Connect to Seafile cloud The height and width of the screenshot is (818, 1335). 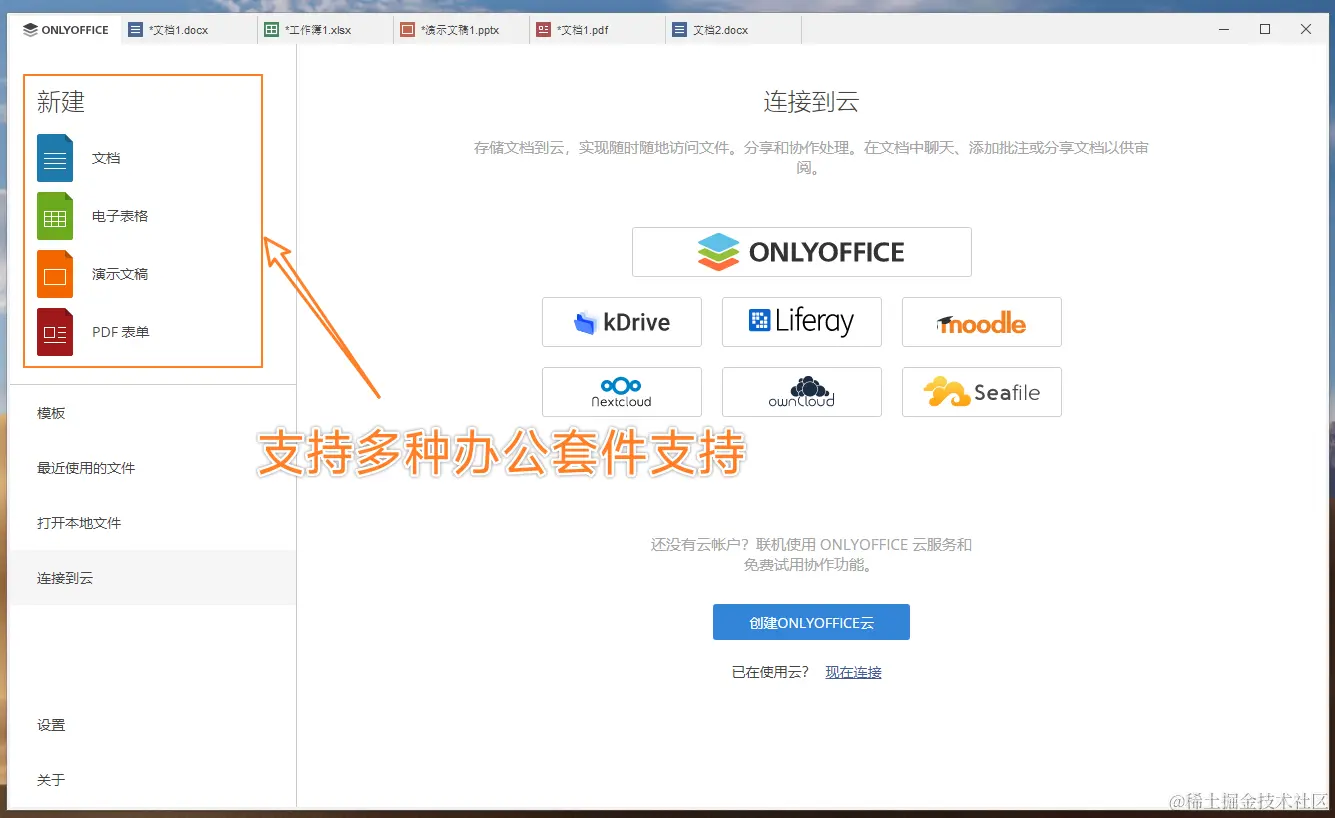point(982,392)
